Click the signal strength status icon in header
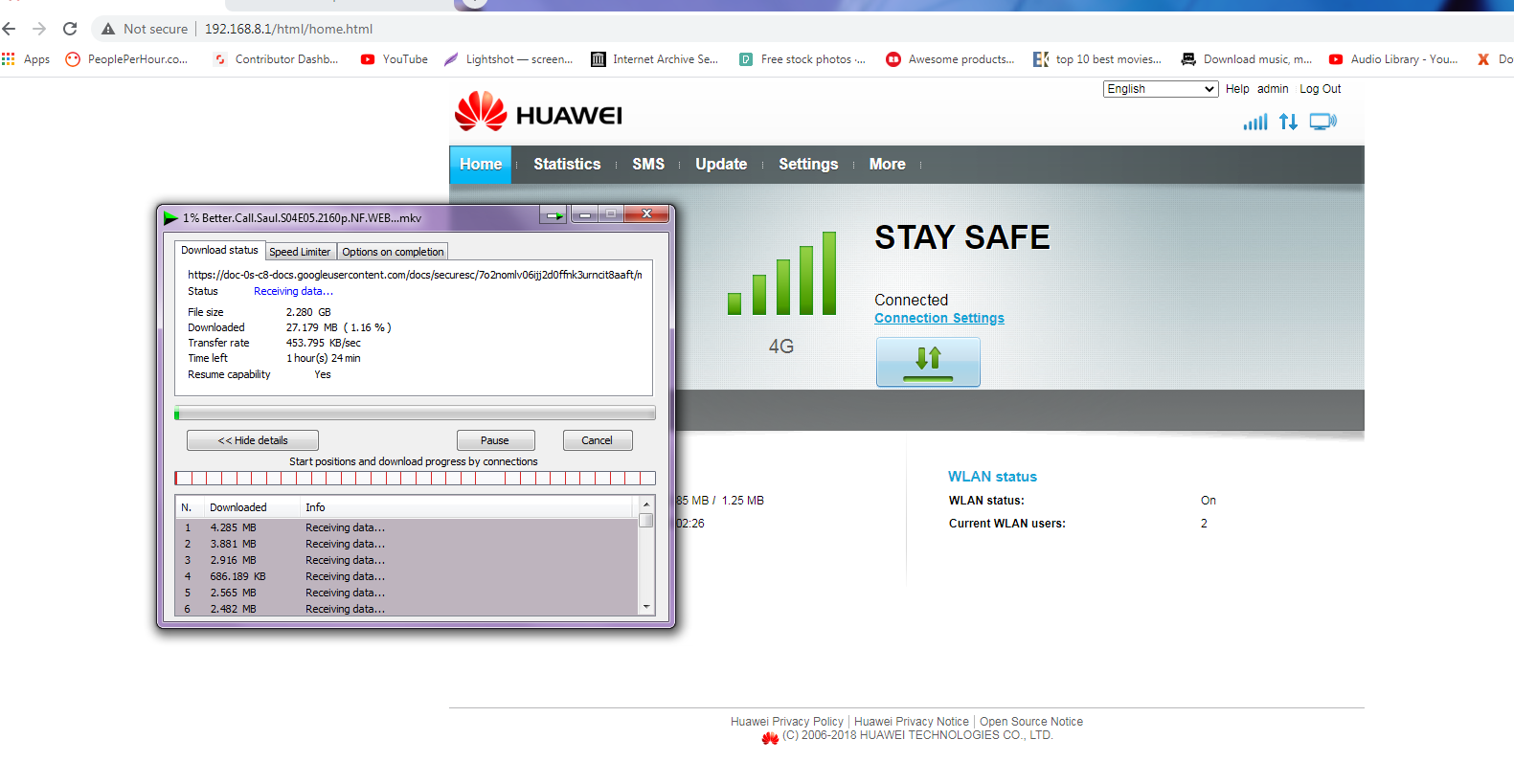The height and width of the screenshot is (784, 1514). pyautogui.click(x=1255, y=122)
